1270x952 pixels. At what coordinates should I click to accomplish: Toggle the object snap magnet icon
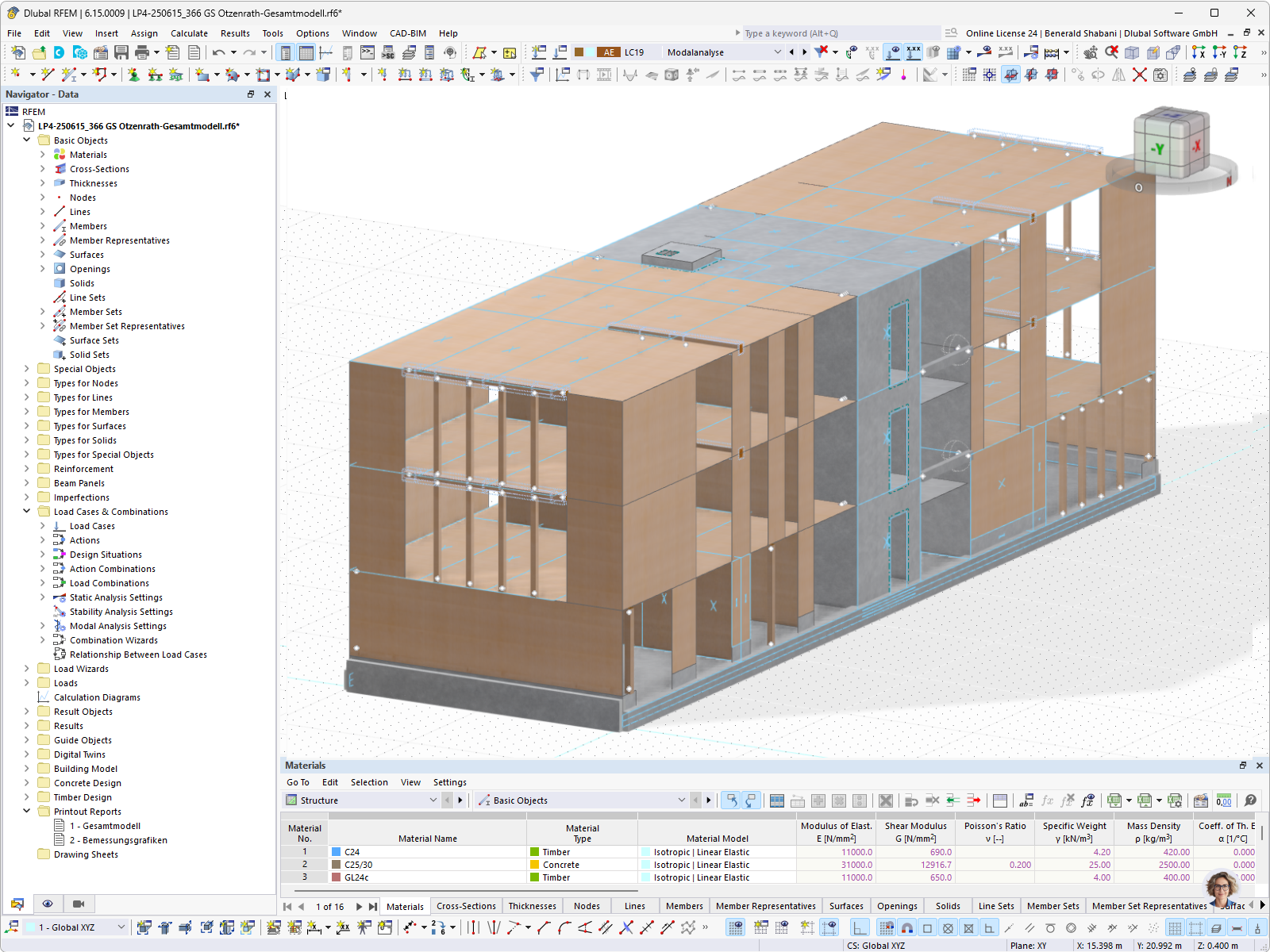[906, 927]
